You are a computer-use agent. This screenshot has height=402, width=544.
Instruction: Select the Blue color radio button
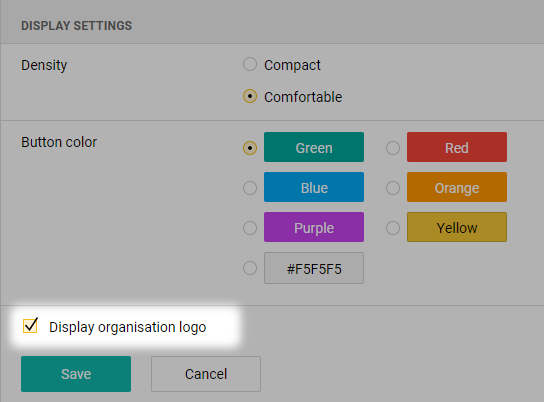coord(250,188)
